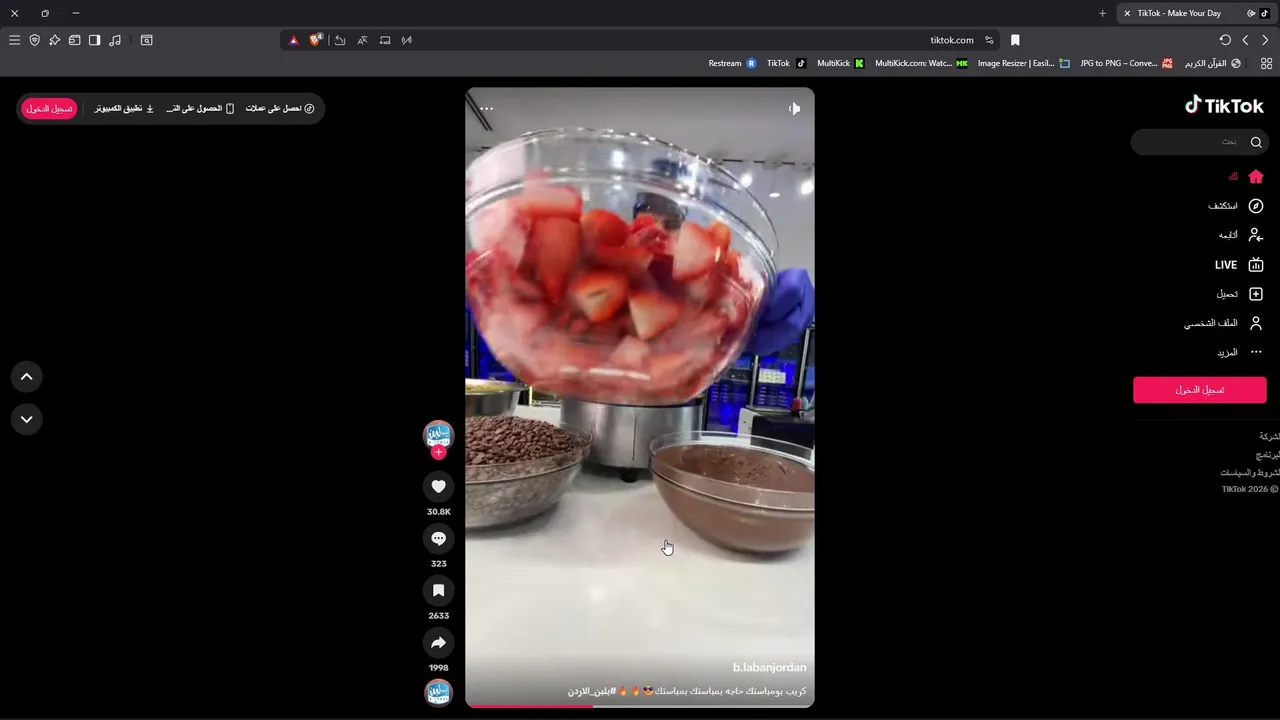Save the video with the bookmark icon (2633)
This screenshot has height=720, width=1280.
pyautogui.click(x=438, y=590)
